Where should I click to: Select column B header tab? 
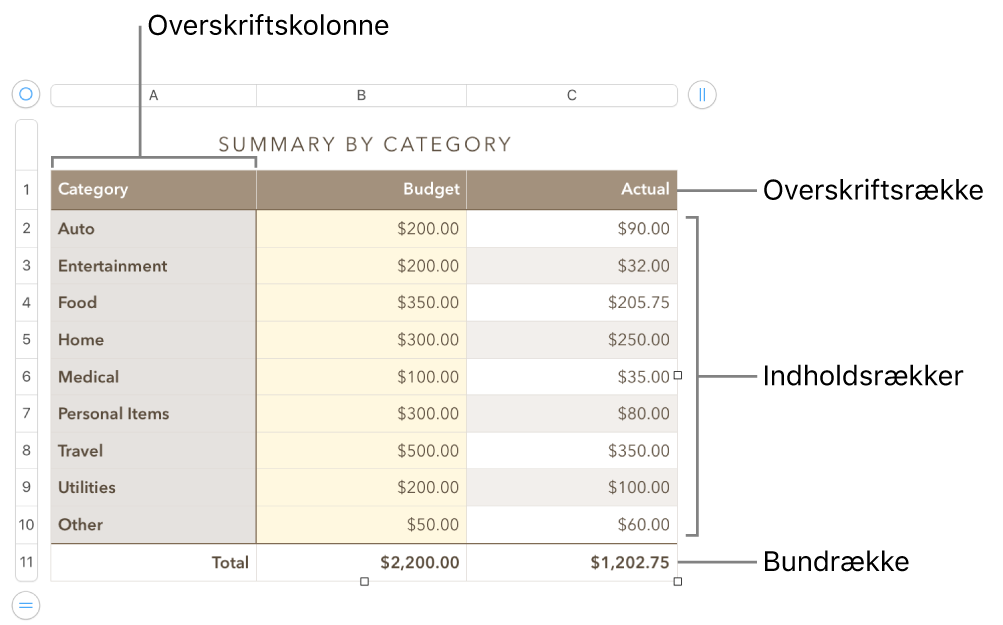pos(361,96)
